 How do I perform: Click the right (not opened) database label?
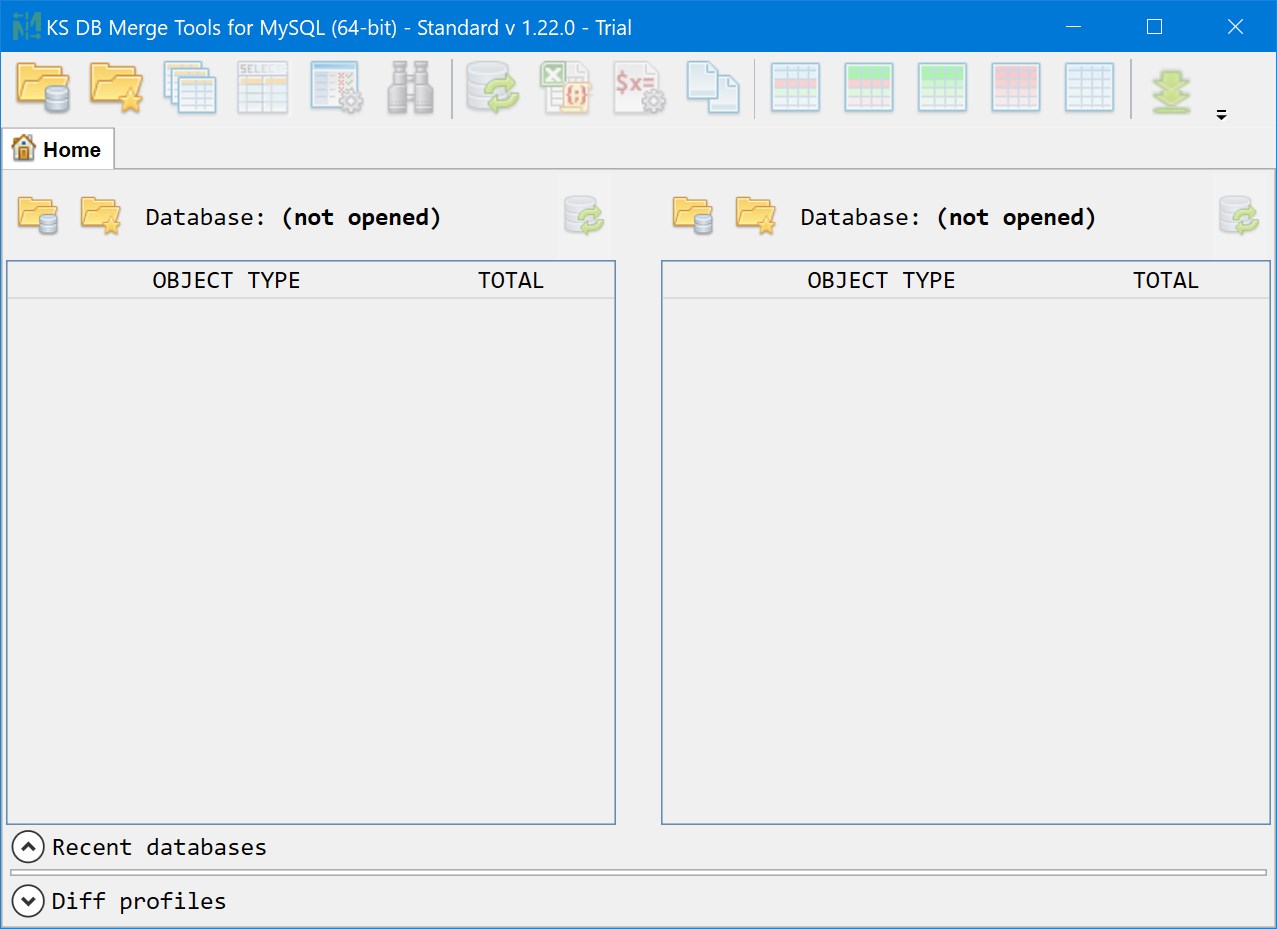[1016, 217]
